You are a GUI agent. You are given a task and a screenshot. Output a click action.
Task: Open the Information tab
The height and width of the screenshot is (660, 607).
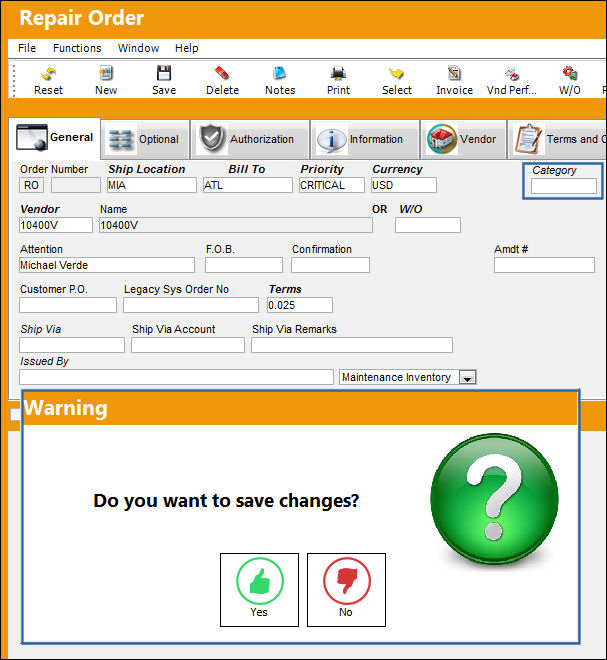(365, 139)
